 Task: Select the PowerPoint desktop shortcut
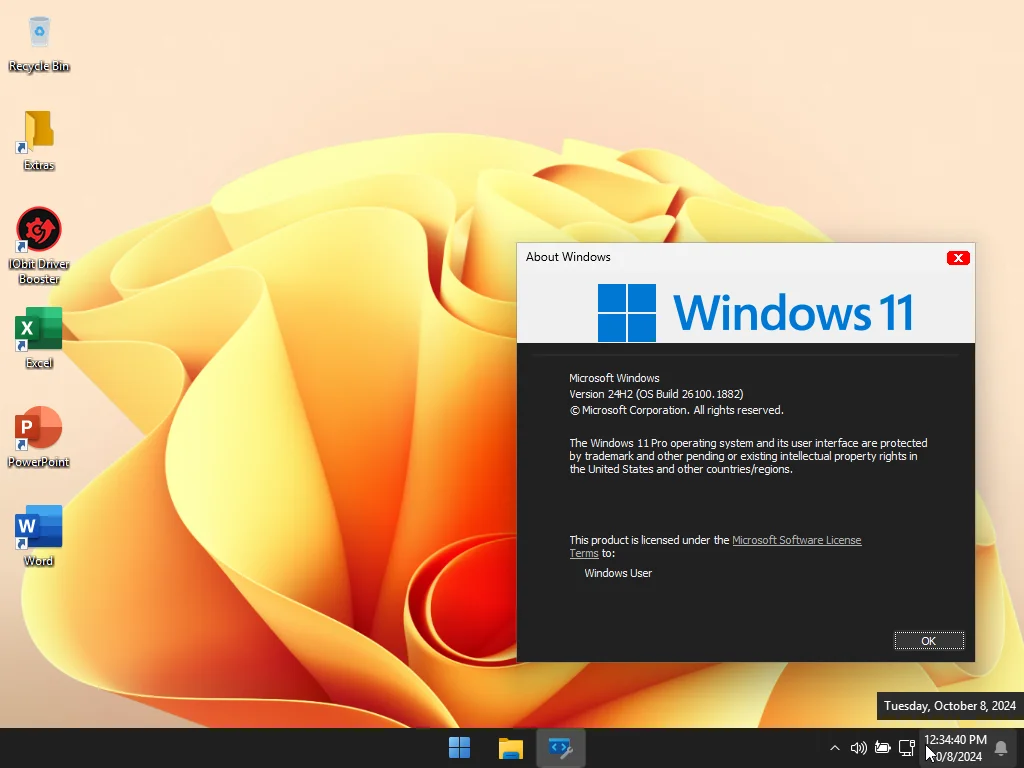pos(39,437)
